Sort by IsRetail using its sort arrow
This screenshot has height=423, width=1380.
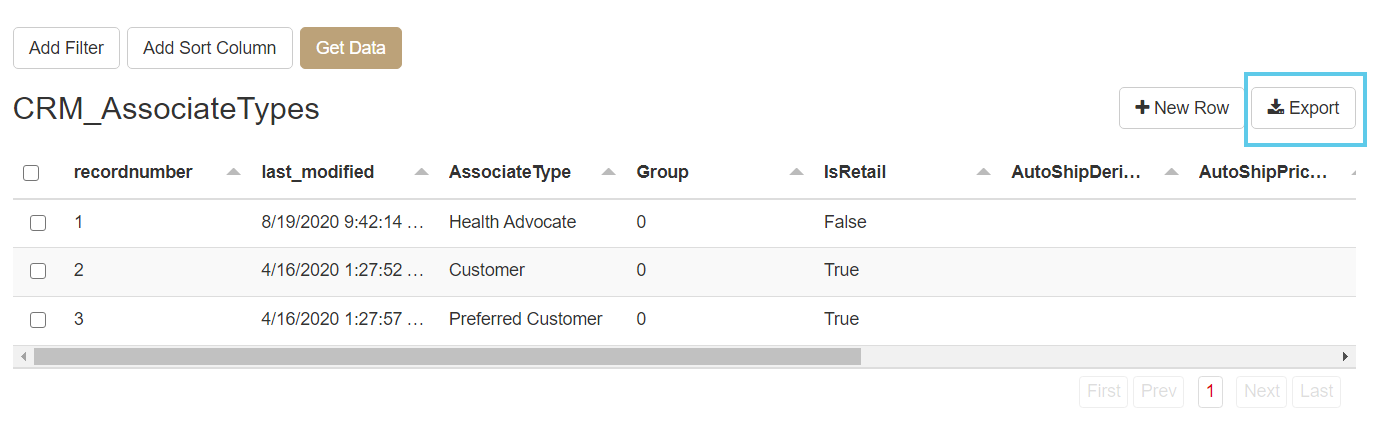click(x=984, y=172)
